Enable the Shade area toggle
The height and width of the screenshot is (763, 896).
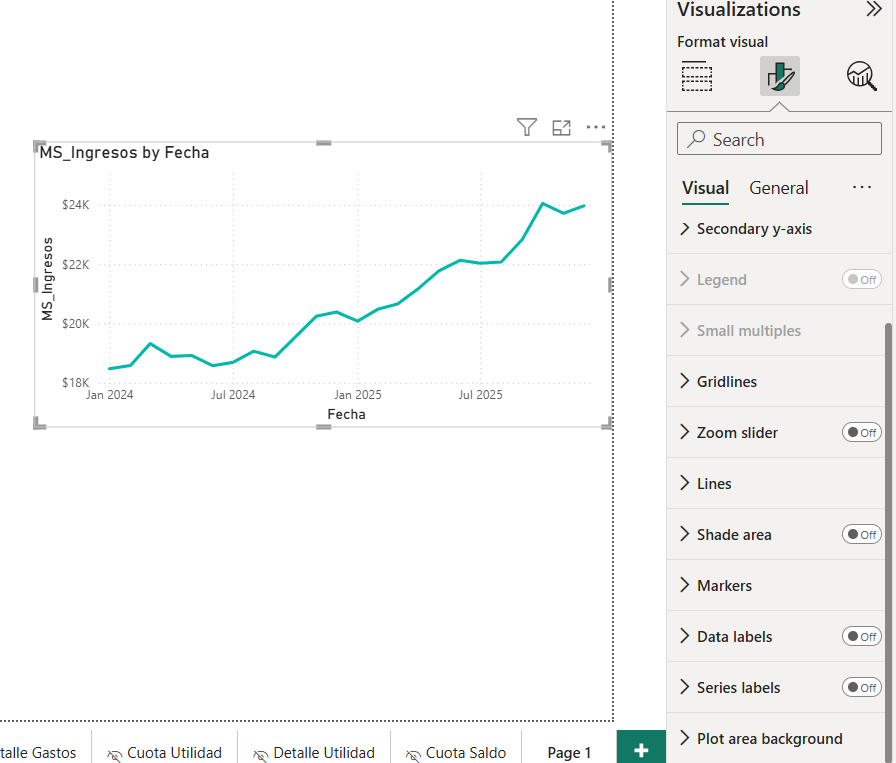861,535
